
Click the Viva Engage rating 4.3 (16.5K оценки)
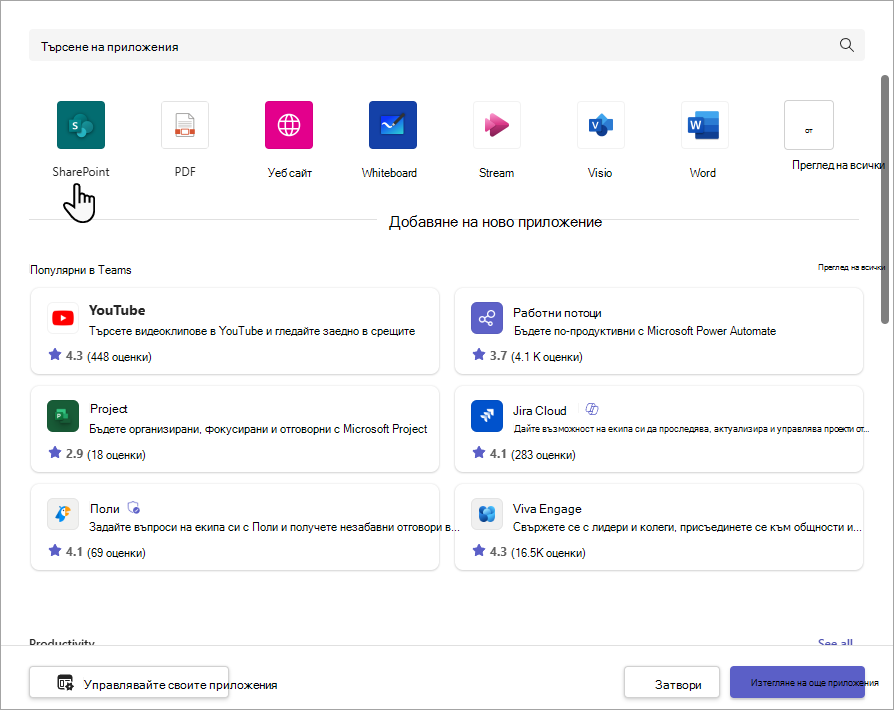[x=529, y=552]
